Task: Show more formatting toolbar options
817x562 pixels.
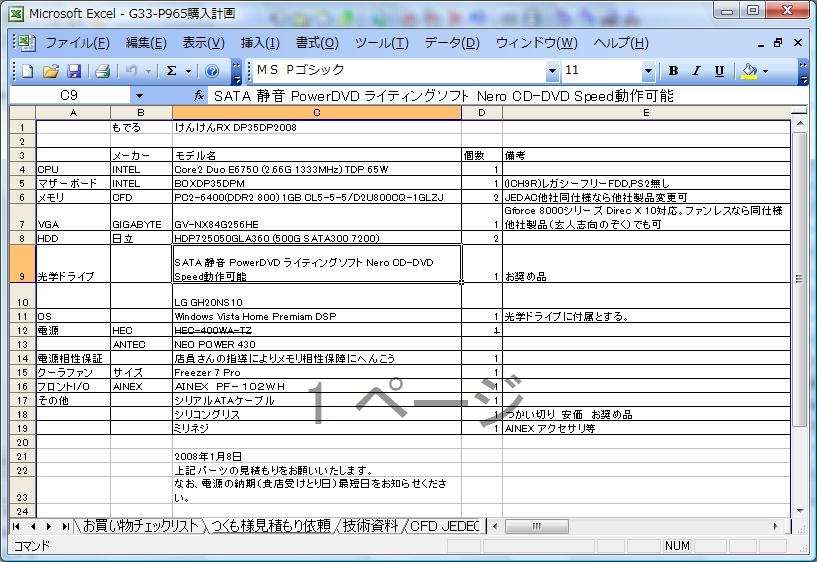Action: coord(803,72)
